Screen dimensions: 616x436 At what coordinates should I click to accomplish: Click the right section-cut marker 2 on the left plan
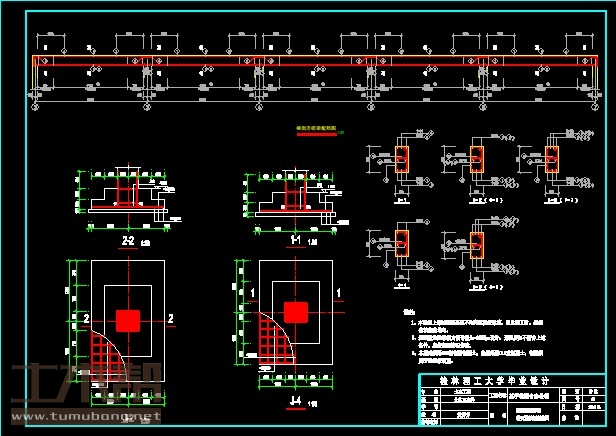click(x=171, y=318)
